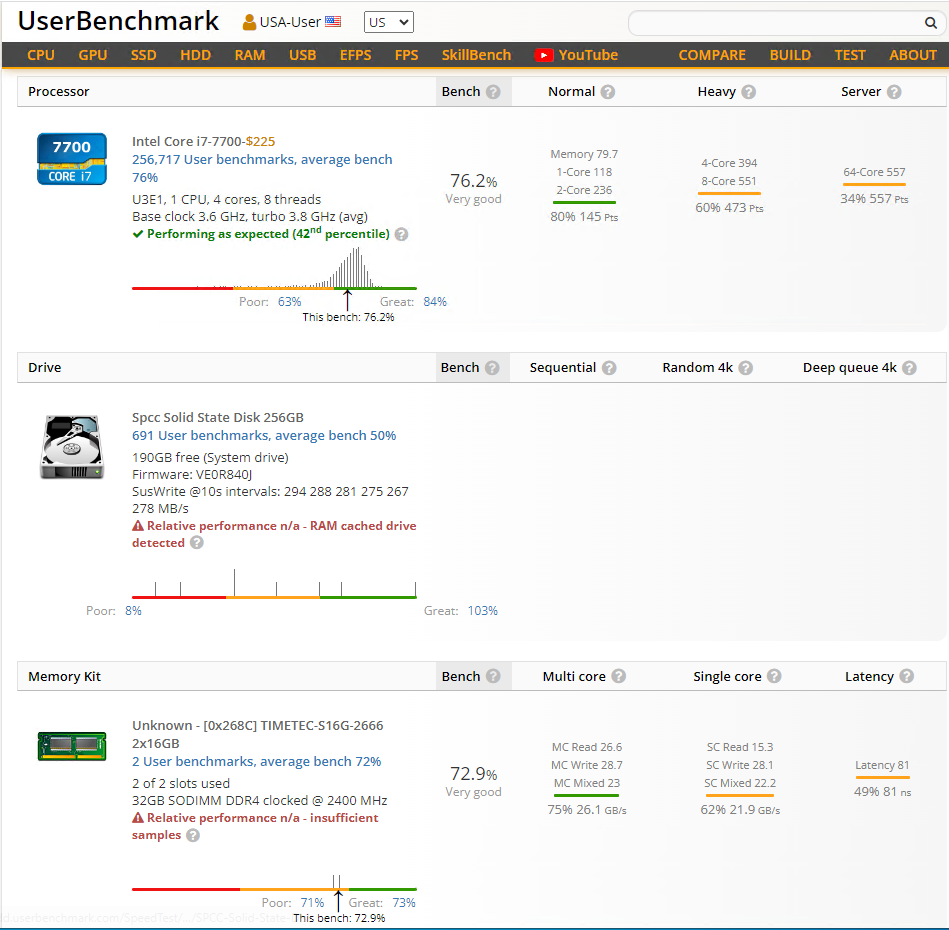Screen dimensions: 949x930
Task: Click memory Great 73% value
Action: pos(404,903)
